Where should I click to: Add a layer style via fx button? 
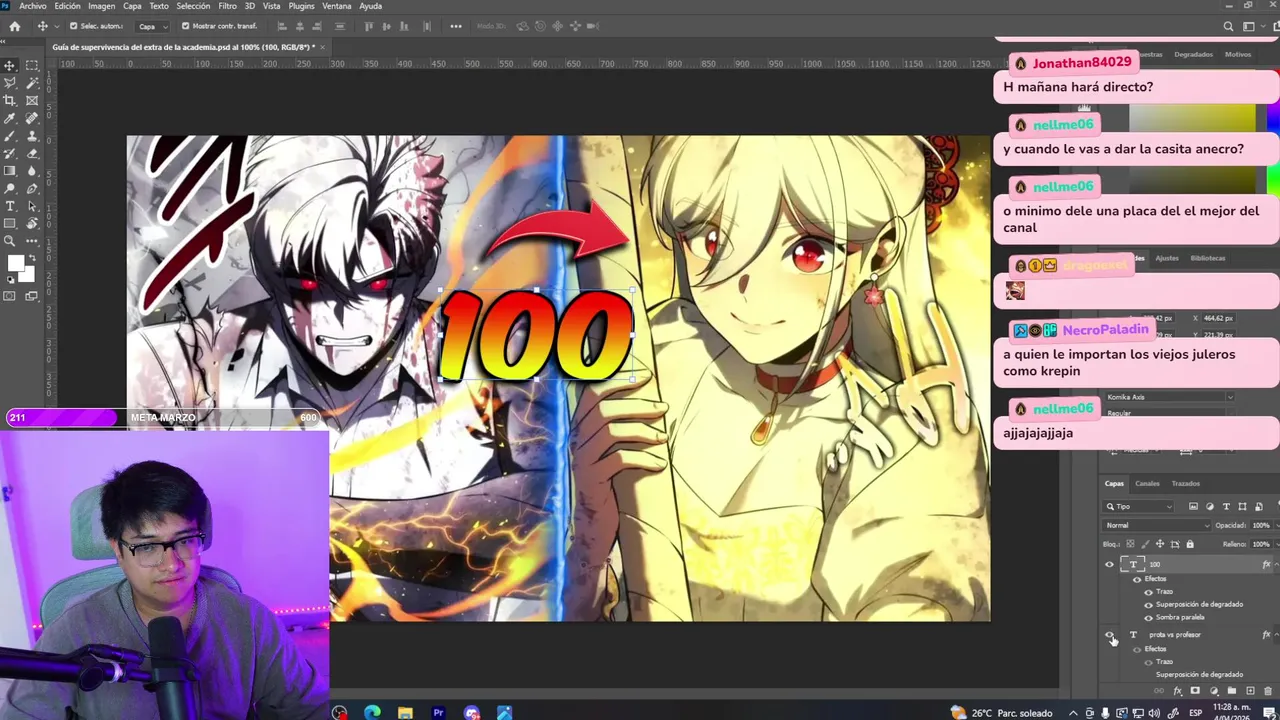pos(1177,690)
